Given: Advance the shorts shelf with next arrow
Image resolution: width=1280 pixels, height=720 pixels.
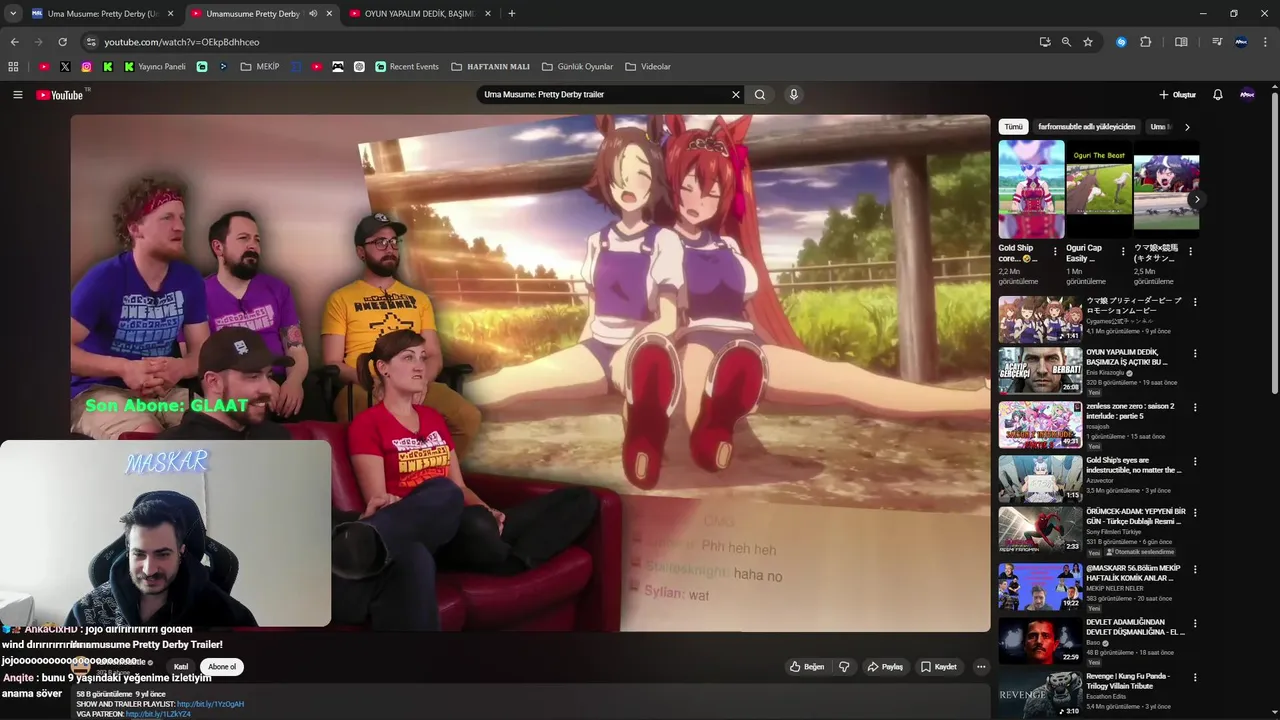Looking at the screenshot, I should point(1196,199).
